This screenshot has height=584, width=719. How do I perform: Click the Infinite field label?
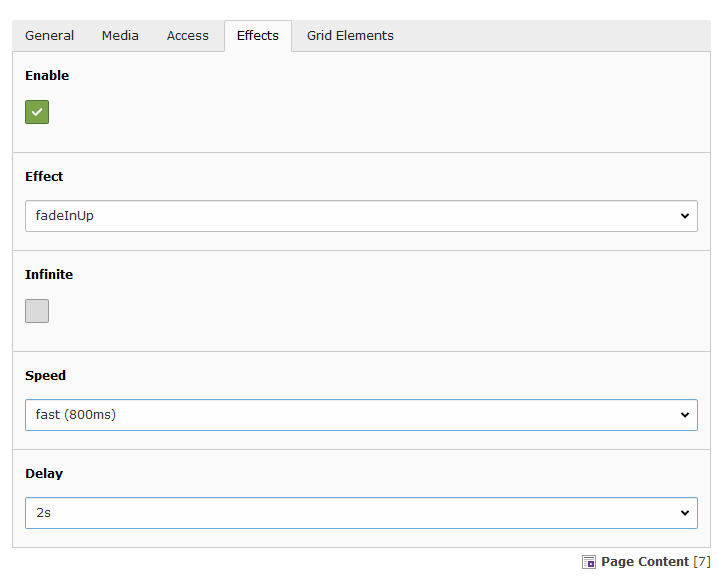49,274
